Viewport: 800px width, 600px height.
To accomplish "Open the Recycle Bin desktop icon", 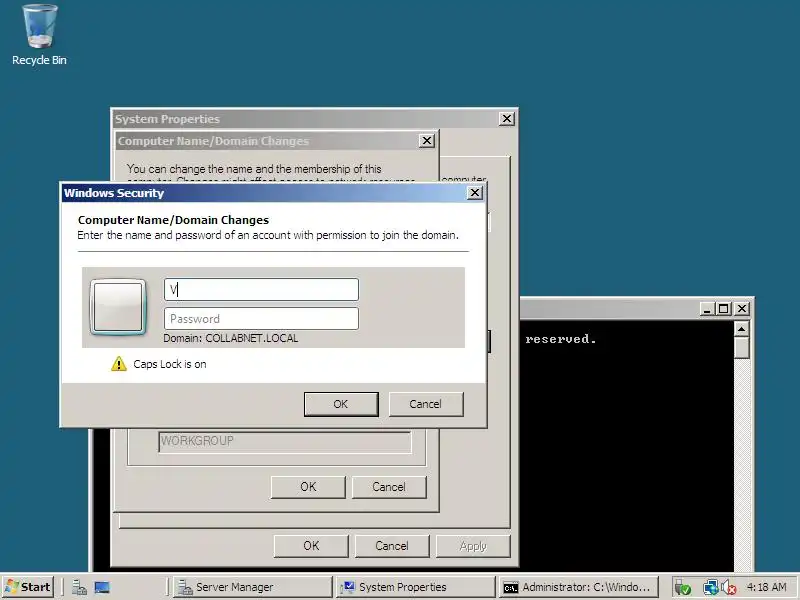I will (39, 35).
